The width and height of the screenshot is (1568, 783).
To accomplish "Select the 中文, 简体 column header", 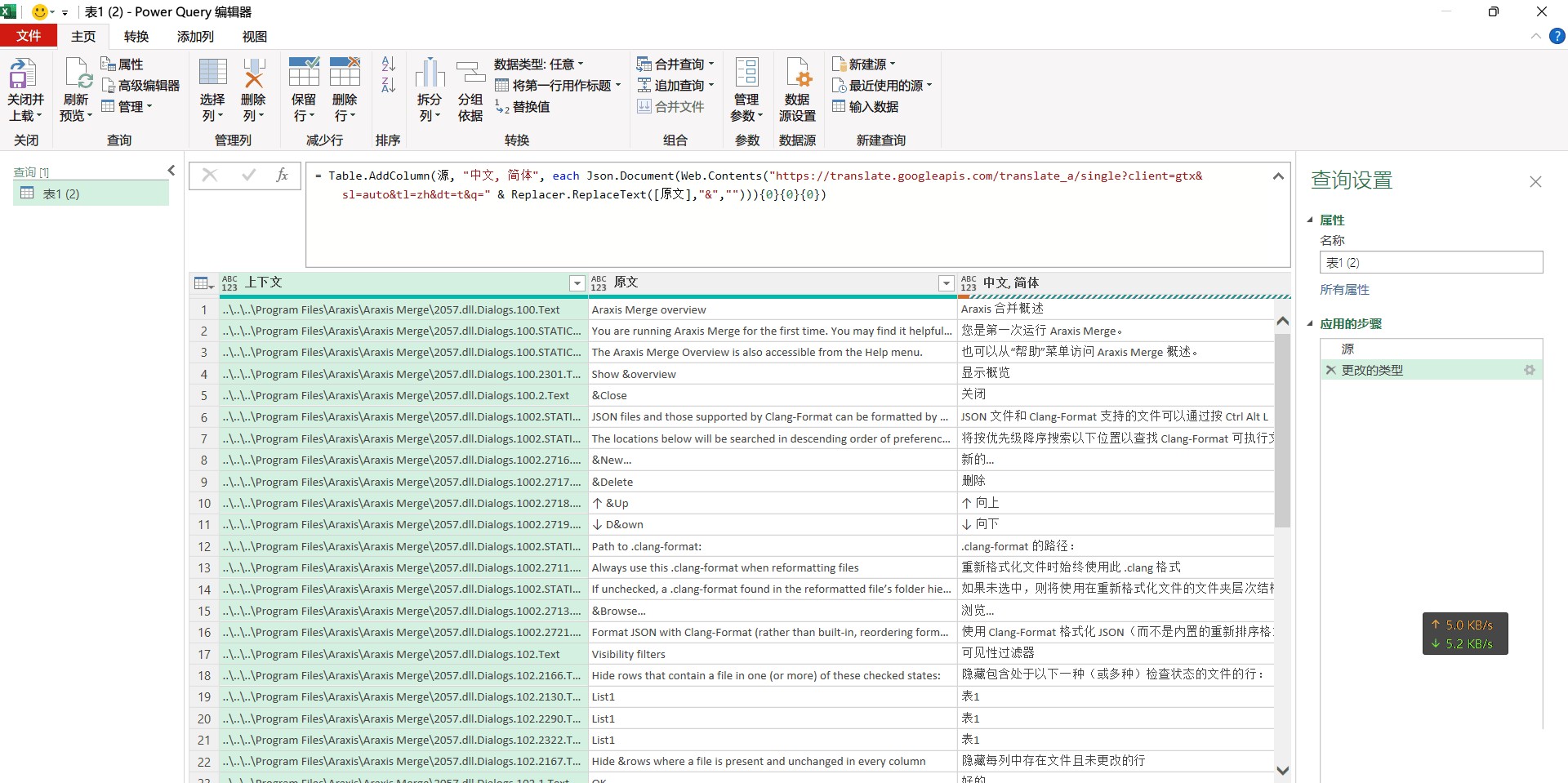I will pos(1124,283).
